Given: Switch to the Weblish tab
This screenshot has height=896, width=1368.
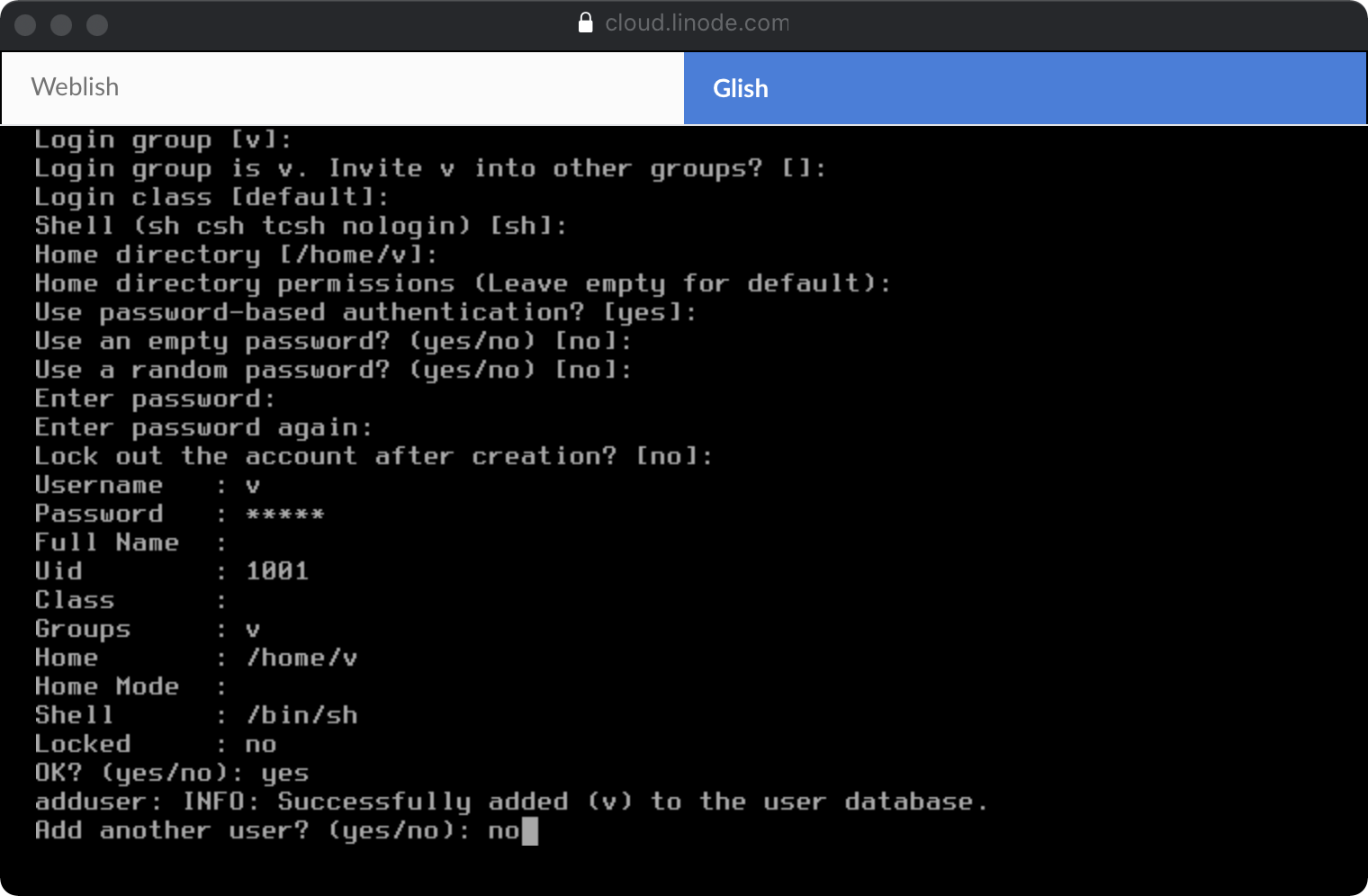Looking at the screenshot, I should tap(342, 87).
